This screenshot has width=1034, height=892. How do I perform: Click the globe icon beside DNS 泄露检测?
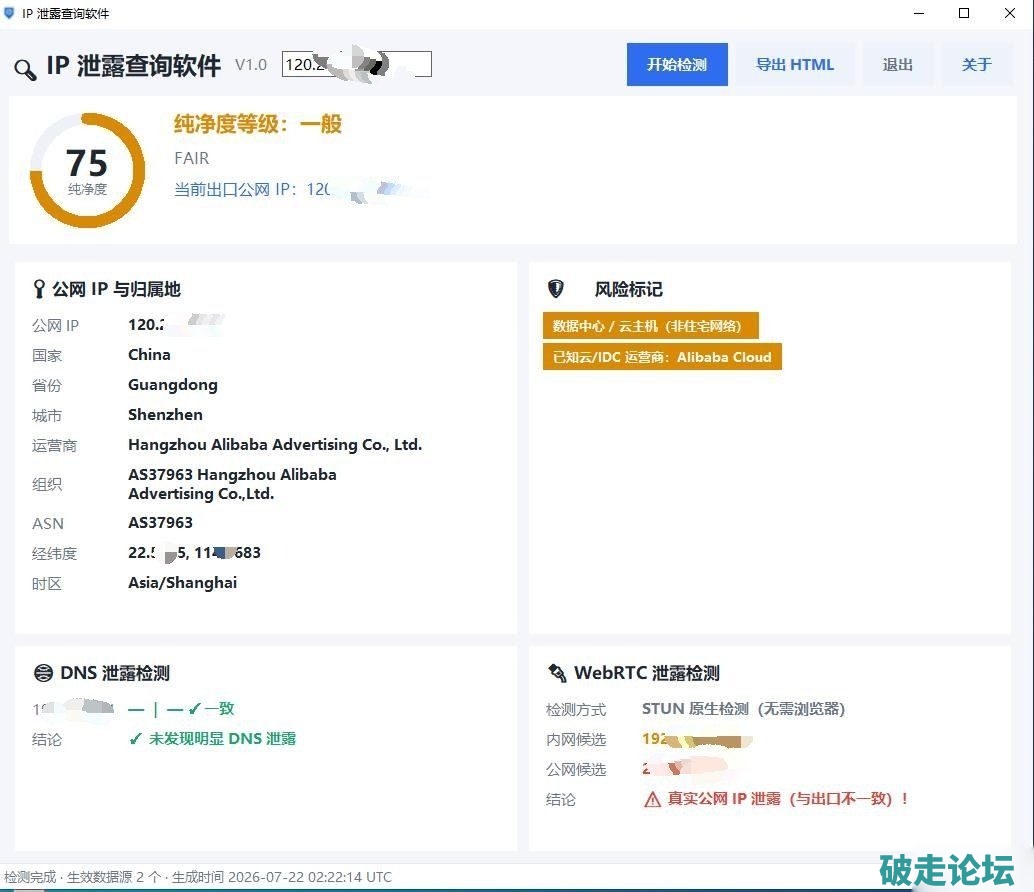click(x=43, y=673)
